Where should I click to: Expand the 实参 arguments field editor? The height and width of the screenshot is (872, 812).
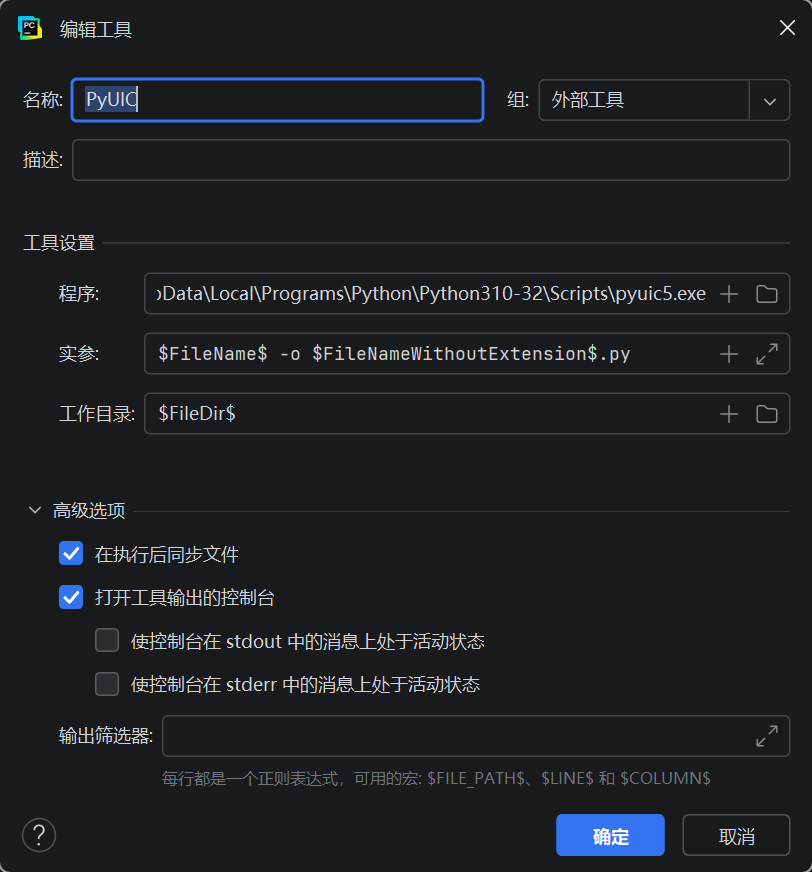pos(766,354)
